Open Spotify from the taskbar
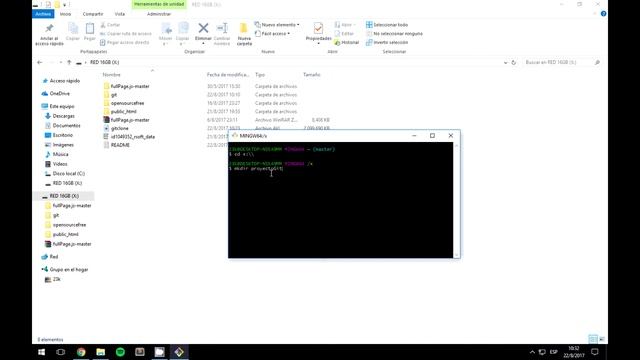This screenshot has height=360, width=640. [120, 352]
